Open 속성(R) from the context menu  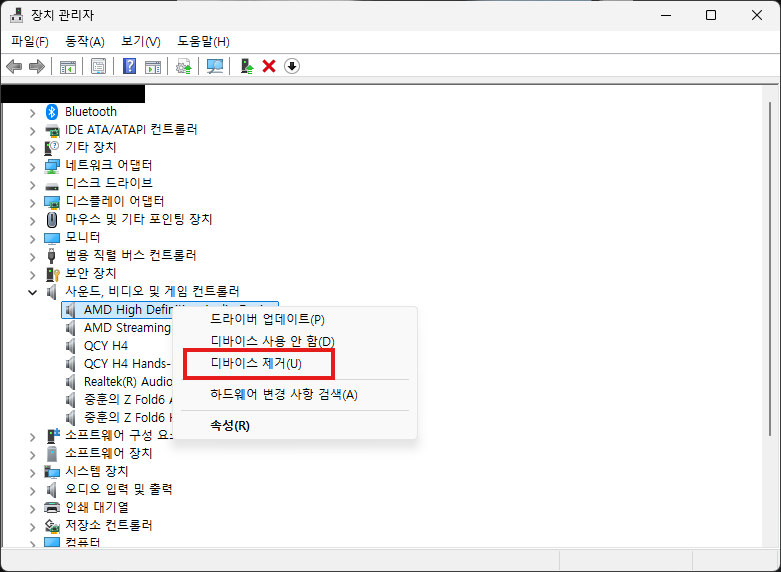(x=294, y=426)
